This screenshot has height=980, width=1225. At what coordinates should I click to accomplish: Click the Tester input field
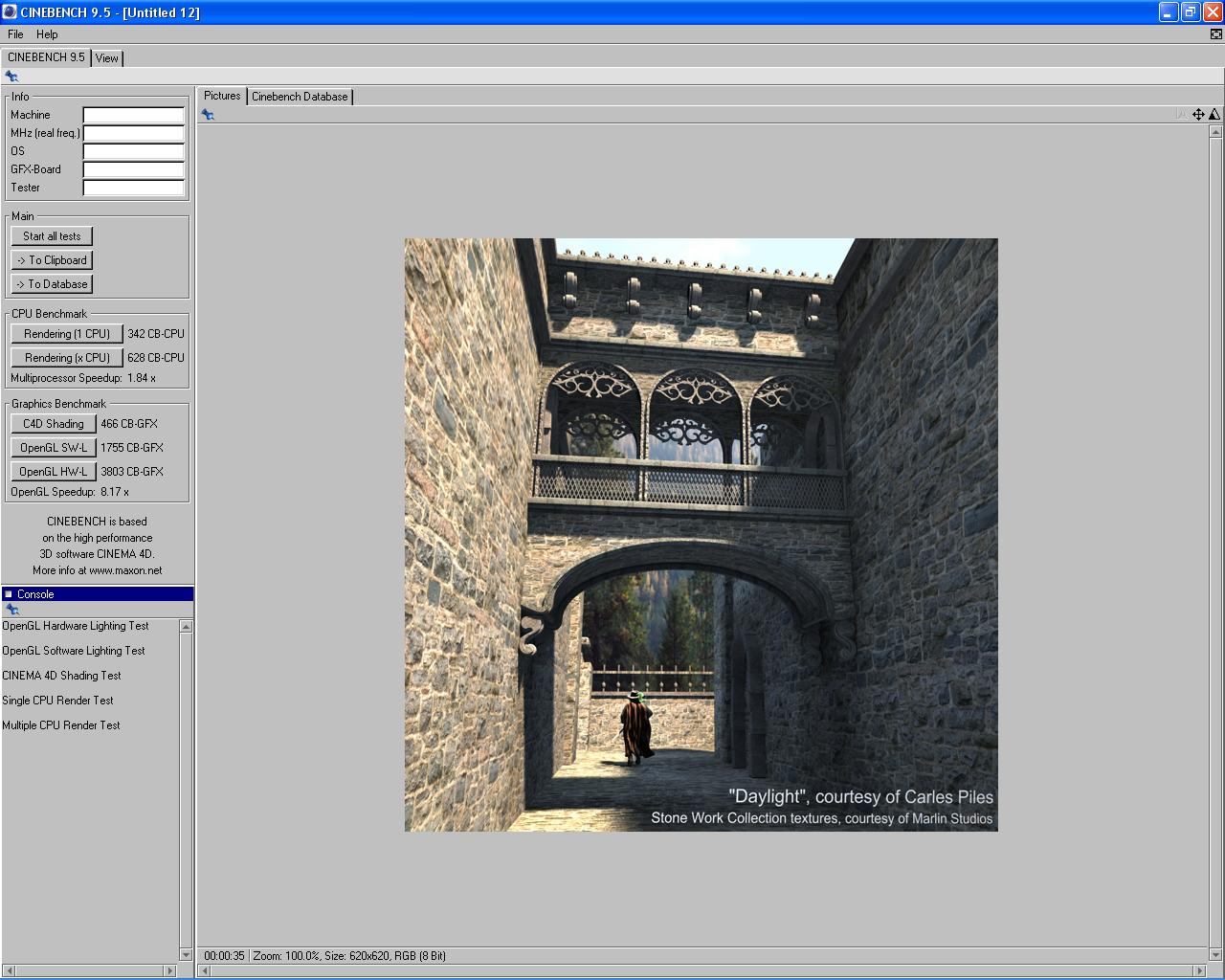133,188
